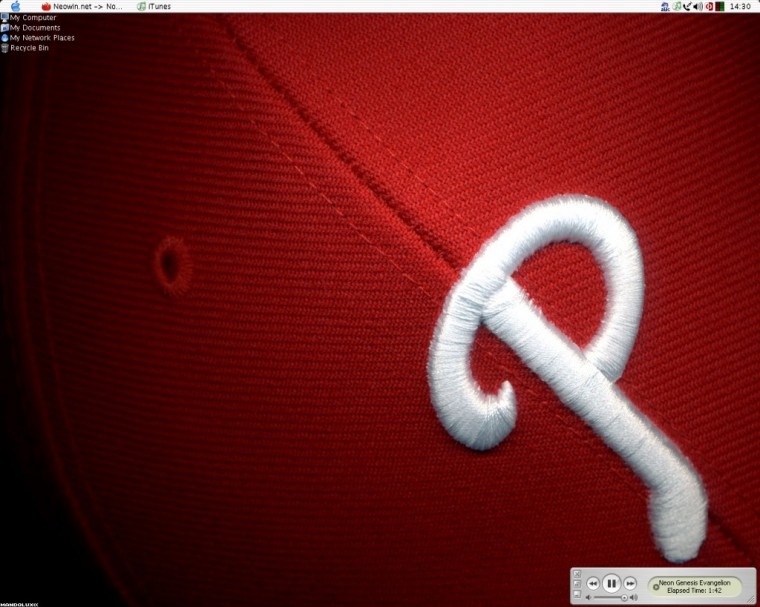The width and height of the screenshot is (760, 607).
Task: Click the bottom mini player window button
Action: coord(577,594)
